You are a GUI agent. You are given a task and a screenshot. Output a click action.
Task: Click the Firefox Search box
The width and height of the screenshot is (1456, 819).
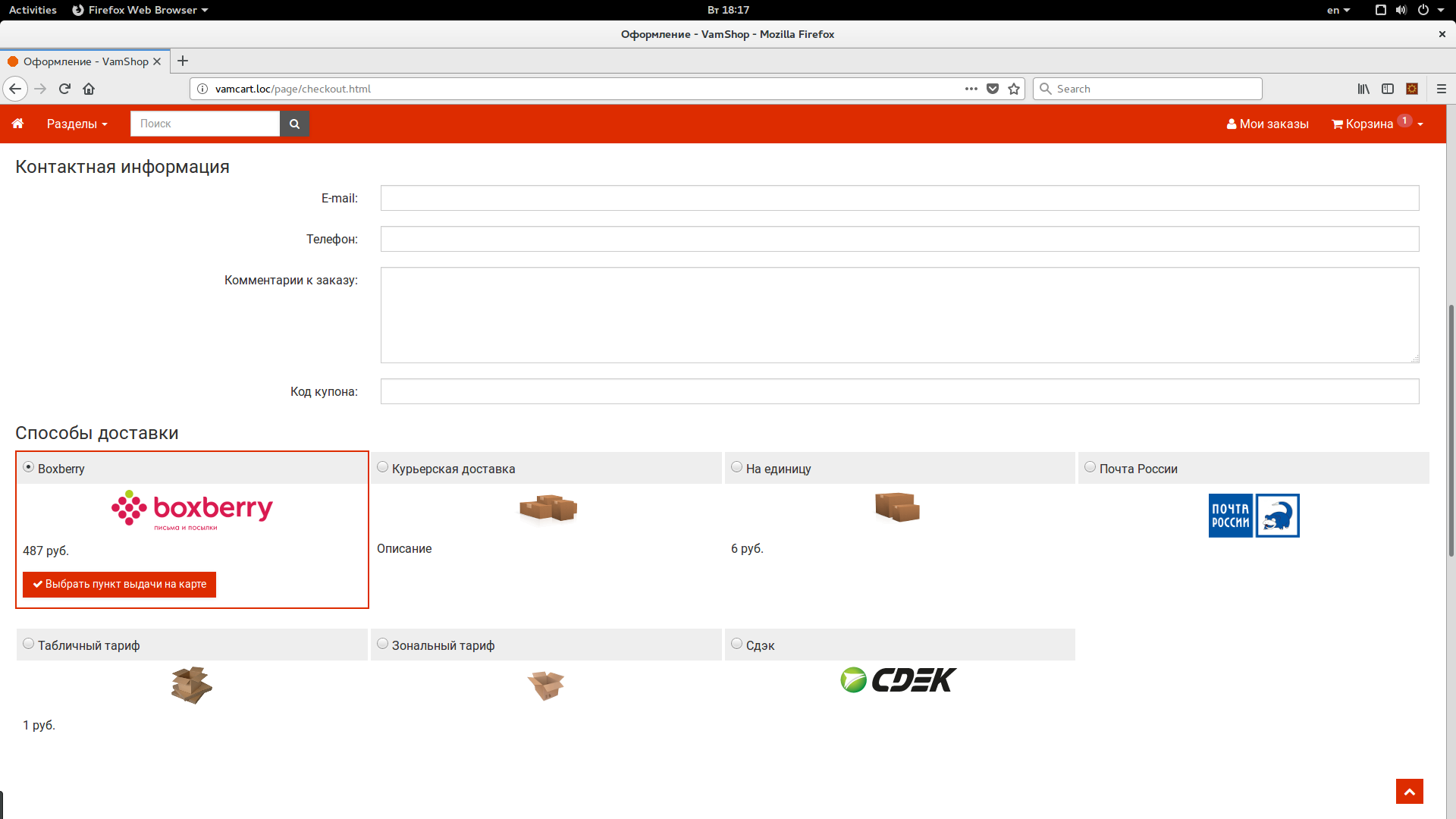pyautogui.click(x=1147, y=89)
